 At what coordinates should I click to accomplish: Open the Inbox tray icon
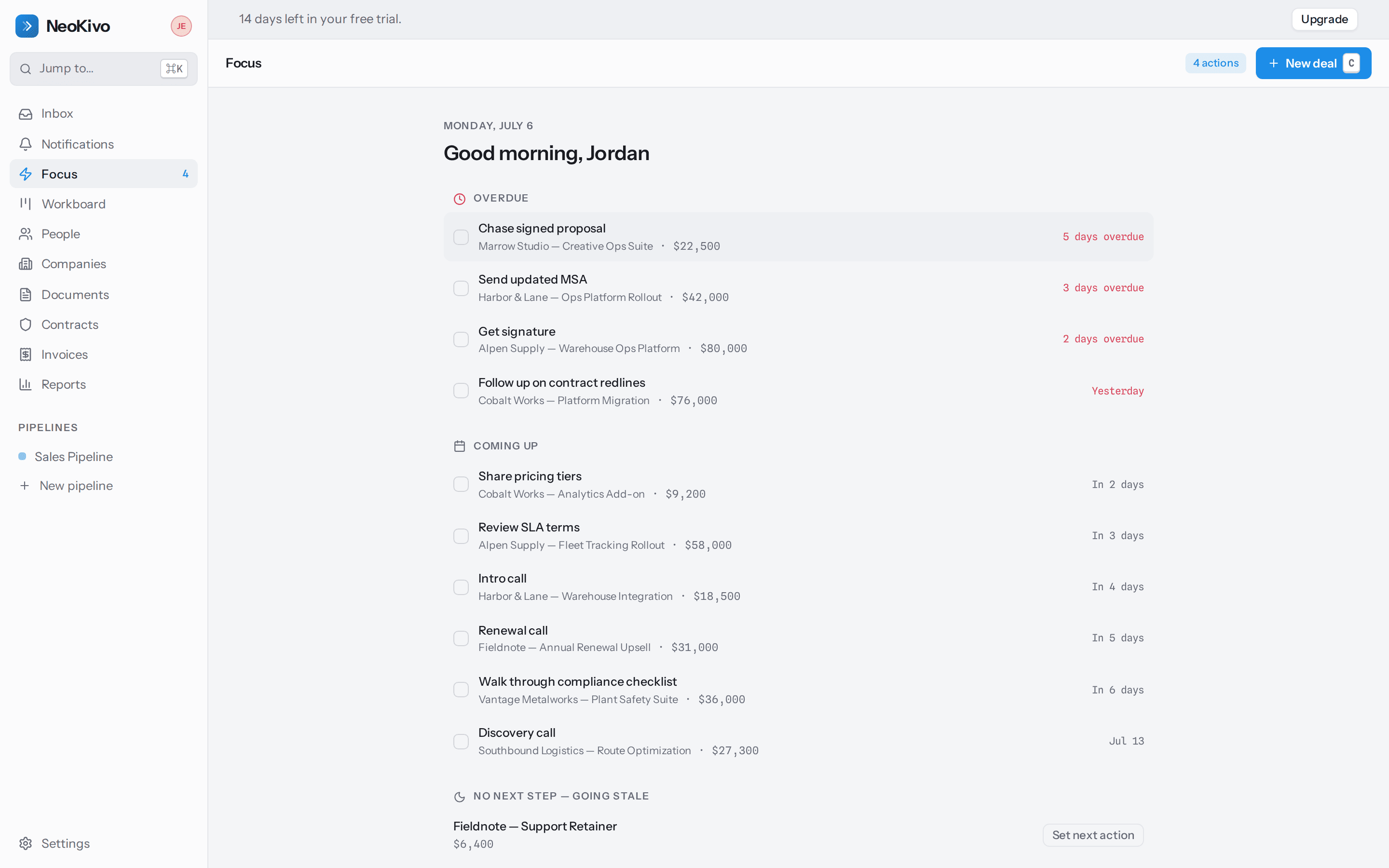pyautogui.click(x=25, y=114)
